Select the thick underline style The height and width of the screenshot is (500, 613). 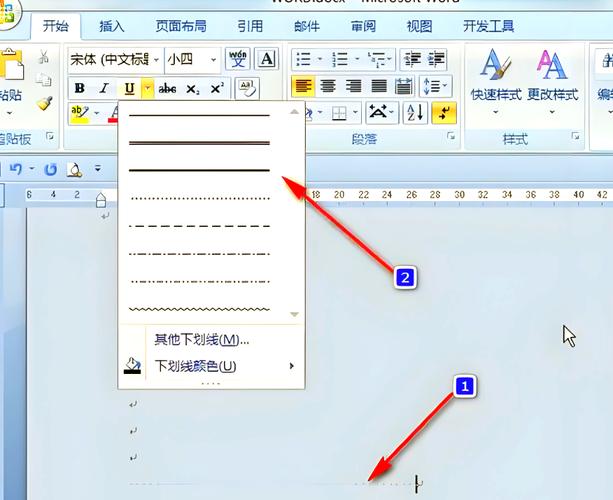(199, 170)
